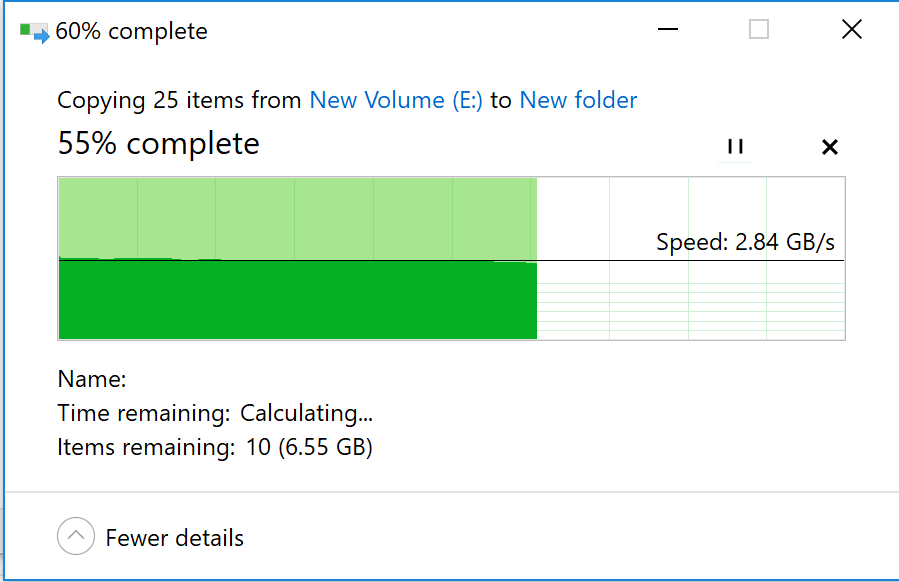Click the "Fewer details" label
This screenshot has width=899, height=582.
tap(175, 538)
